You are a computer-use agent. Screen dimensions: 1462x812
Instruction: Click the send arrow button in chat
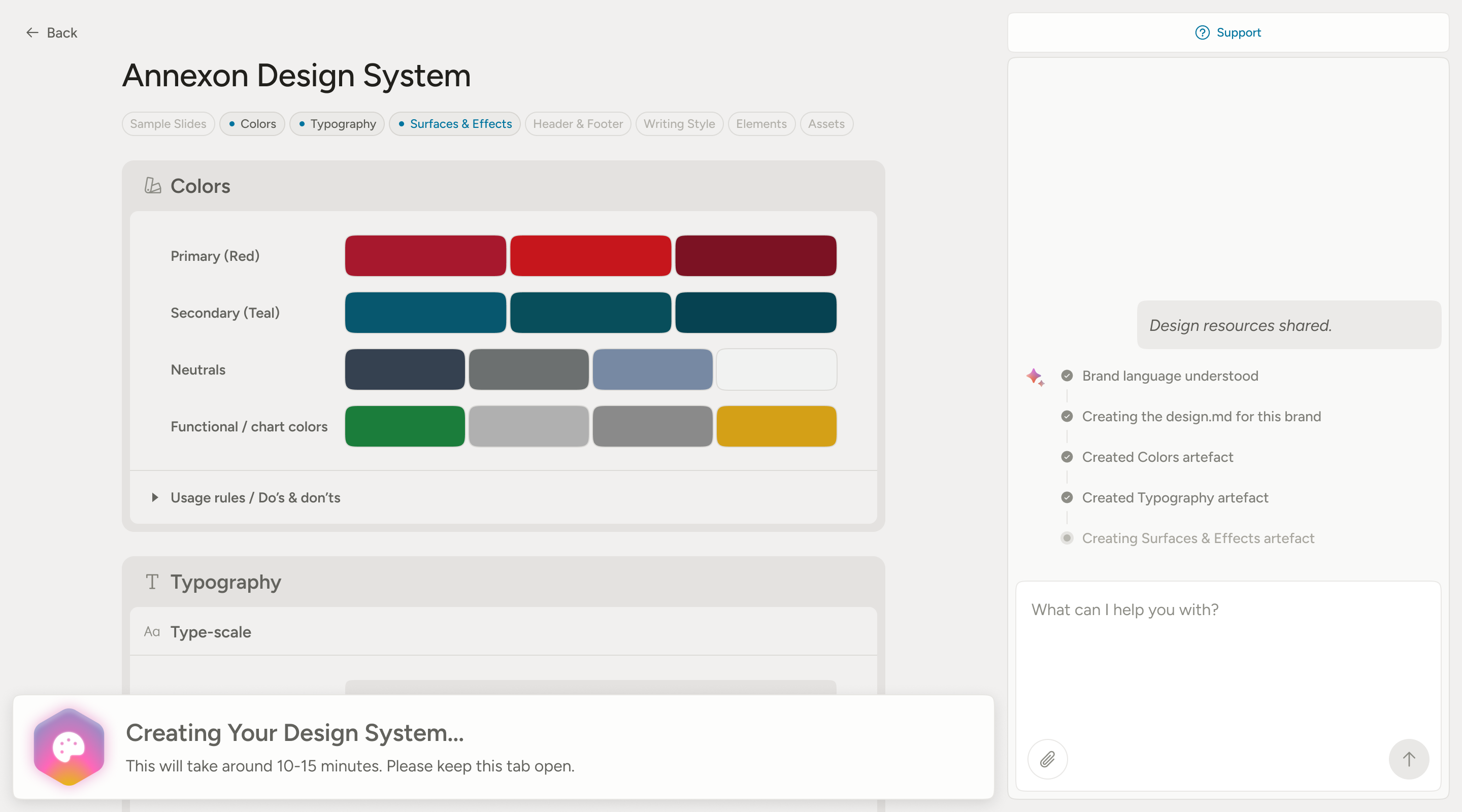coord(1409,759)
